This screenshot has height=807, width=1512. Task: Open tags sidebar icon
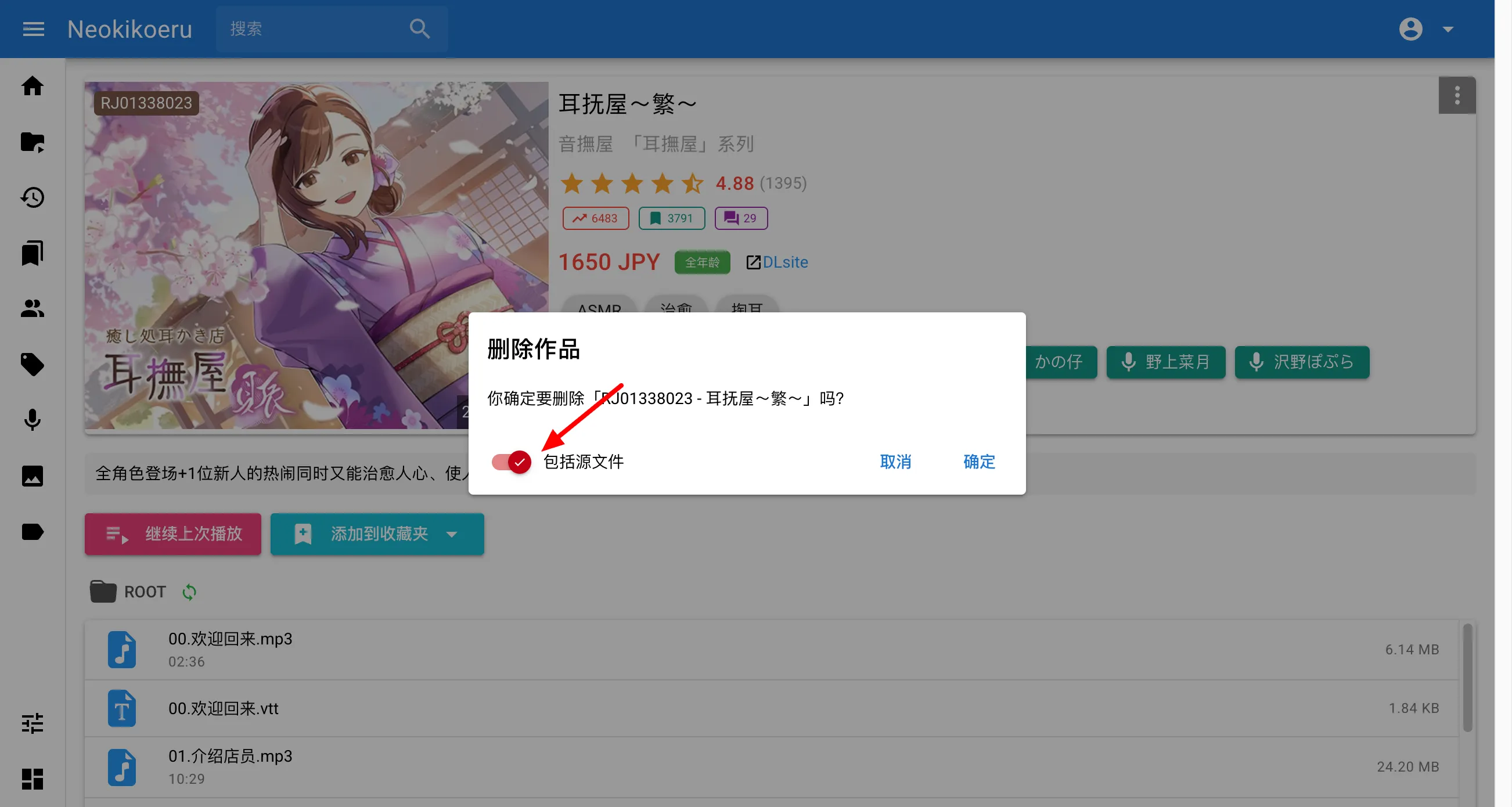(33, 364)
